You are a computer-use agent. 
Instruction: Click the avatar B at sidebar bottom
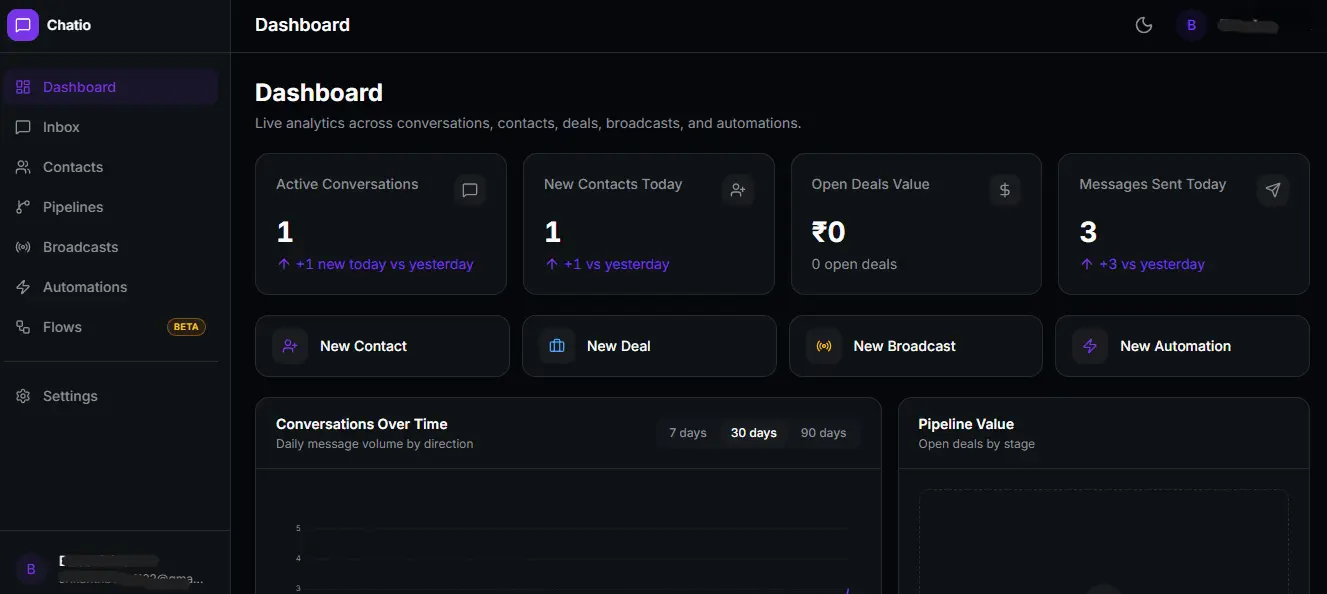coord(31,569)
